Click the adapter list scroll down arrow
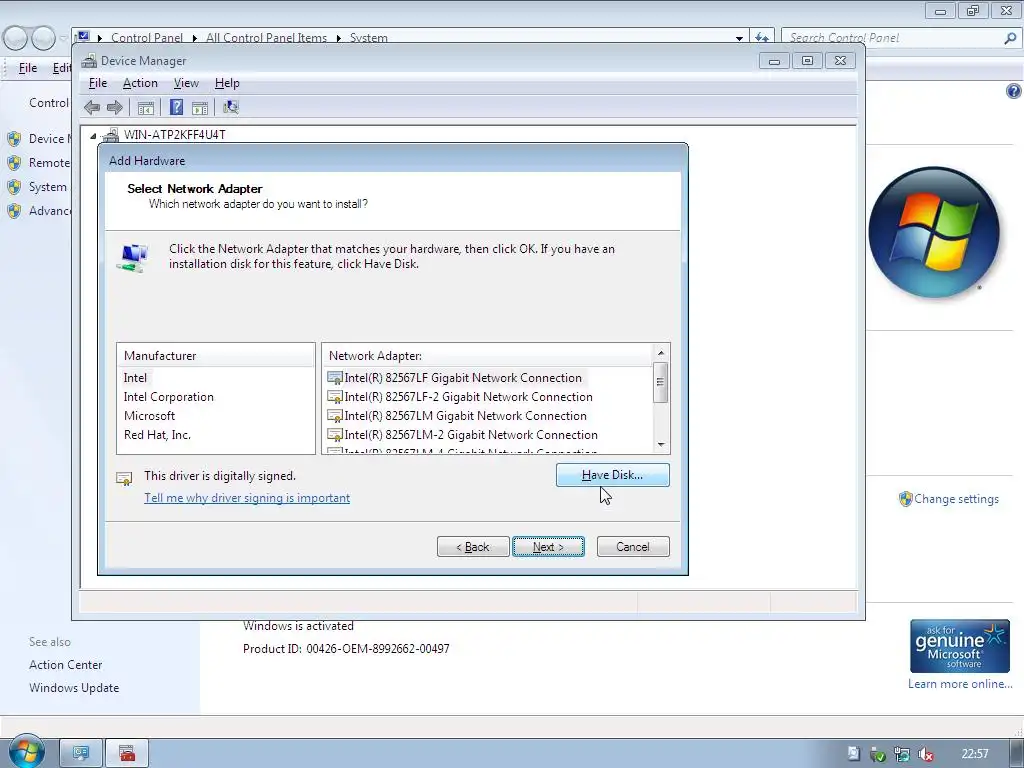This screenshot has height=768, width=1024. click(x=661, y=445)
